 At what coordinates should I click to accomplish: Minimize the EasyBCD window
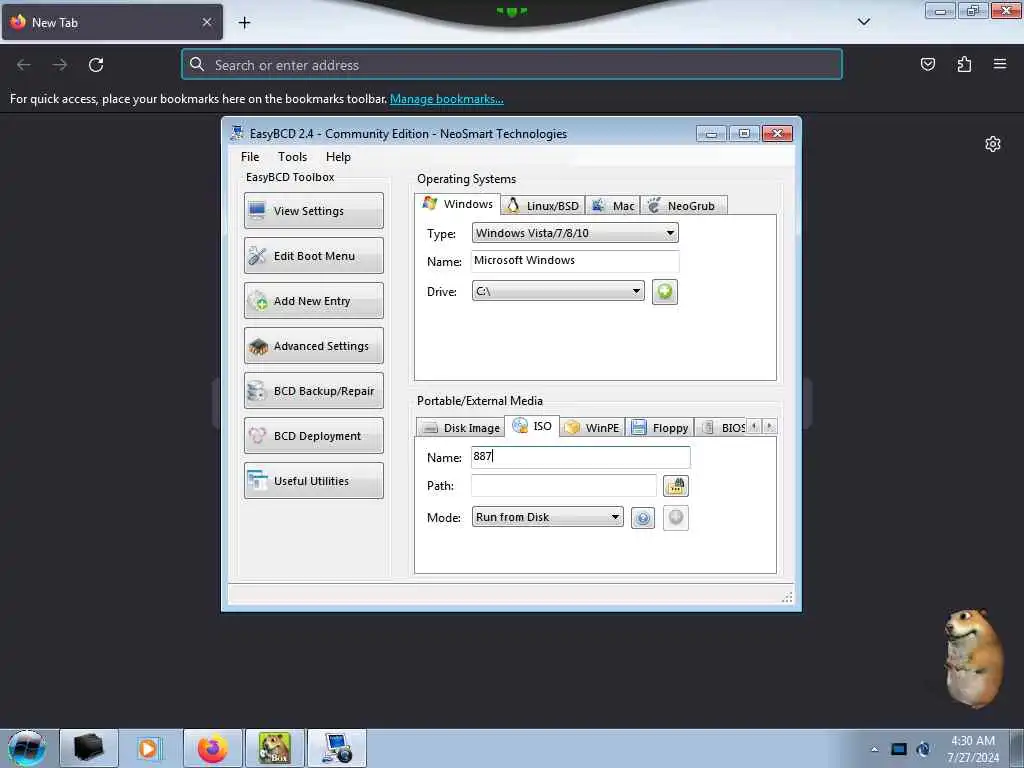712,133
